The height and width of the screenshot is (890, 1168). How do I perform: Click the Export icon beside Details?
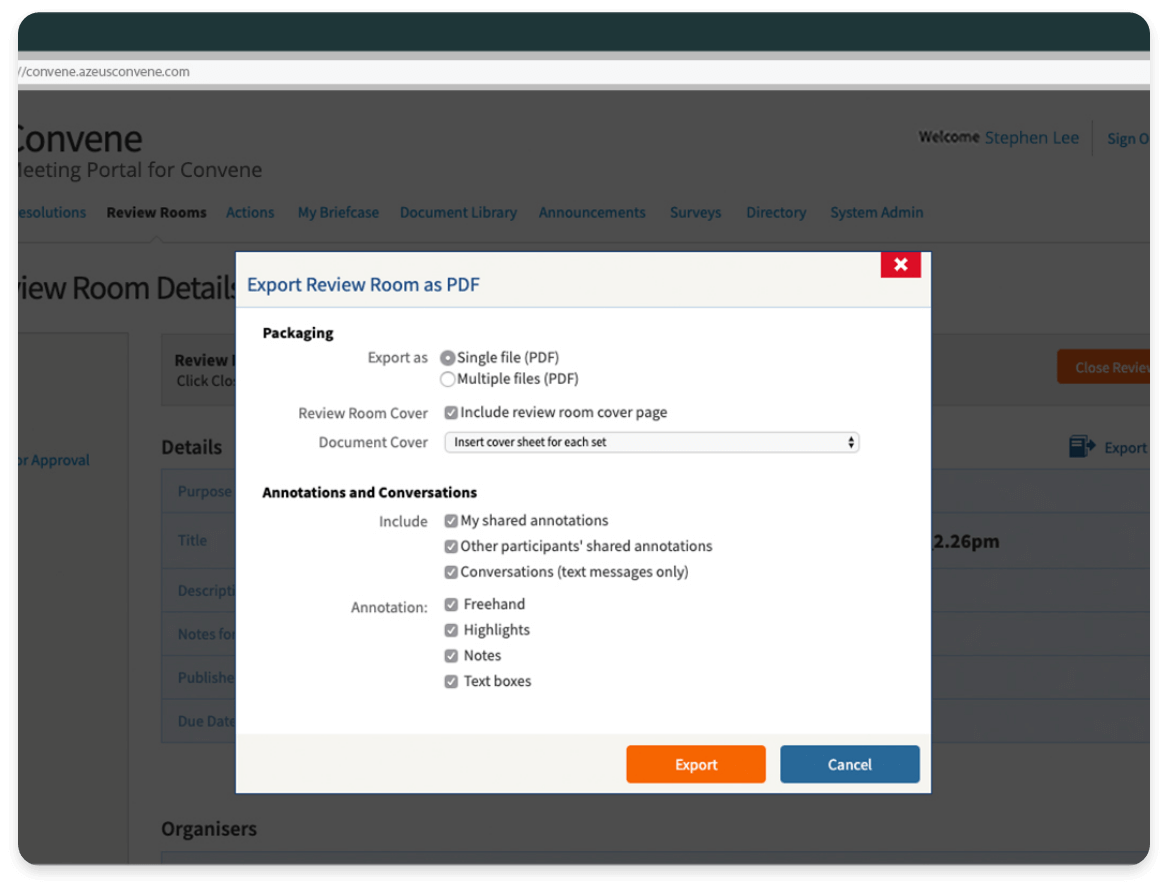(x=1082, y=447)
